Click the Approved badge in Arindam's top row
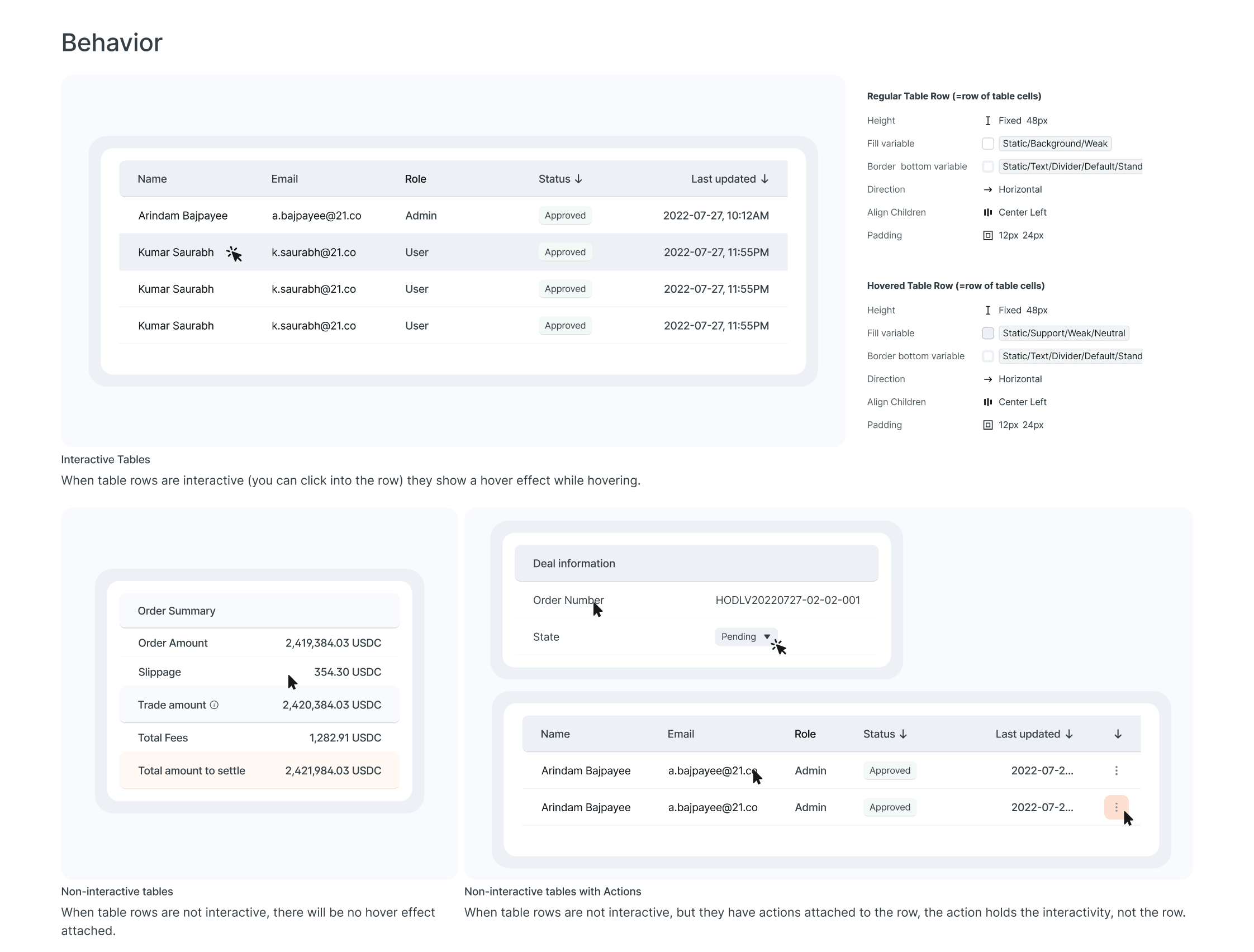The height and width of the screenshot is (952, 1254). click(564, 216)
